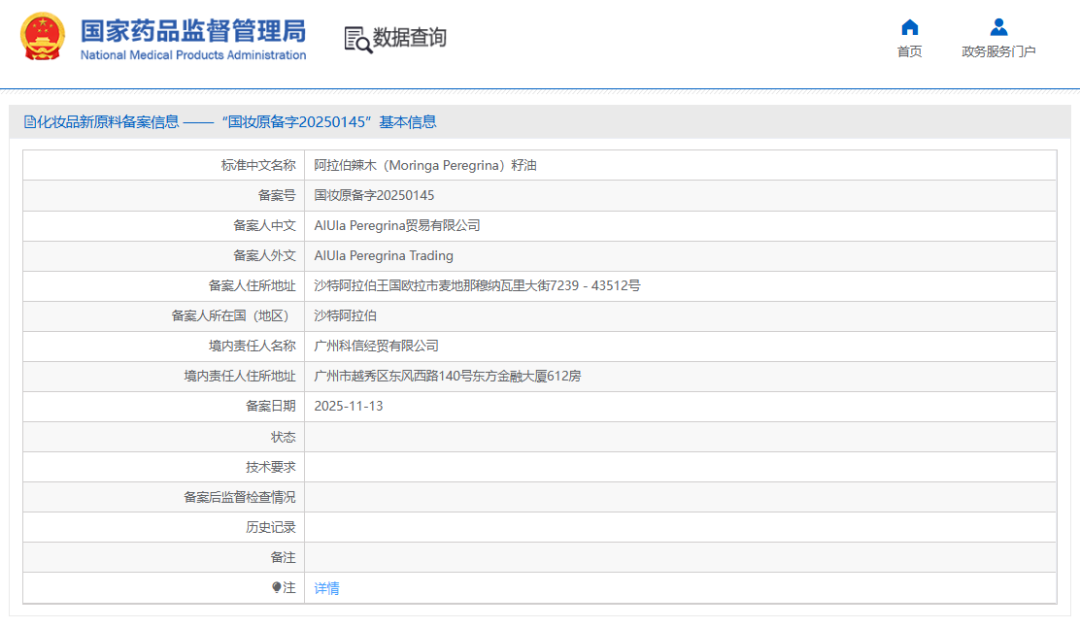Open the 详情 link
The width and height of the screenshot is (1080, 628).
326,587
